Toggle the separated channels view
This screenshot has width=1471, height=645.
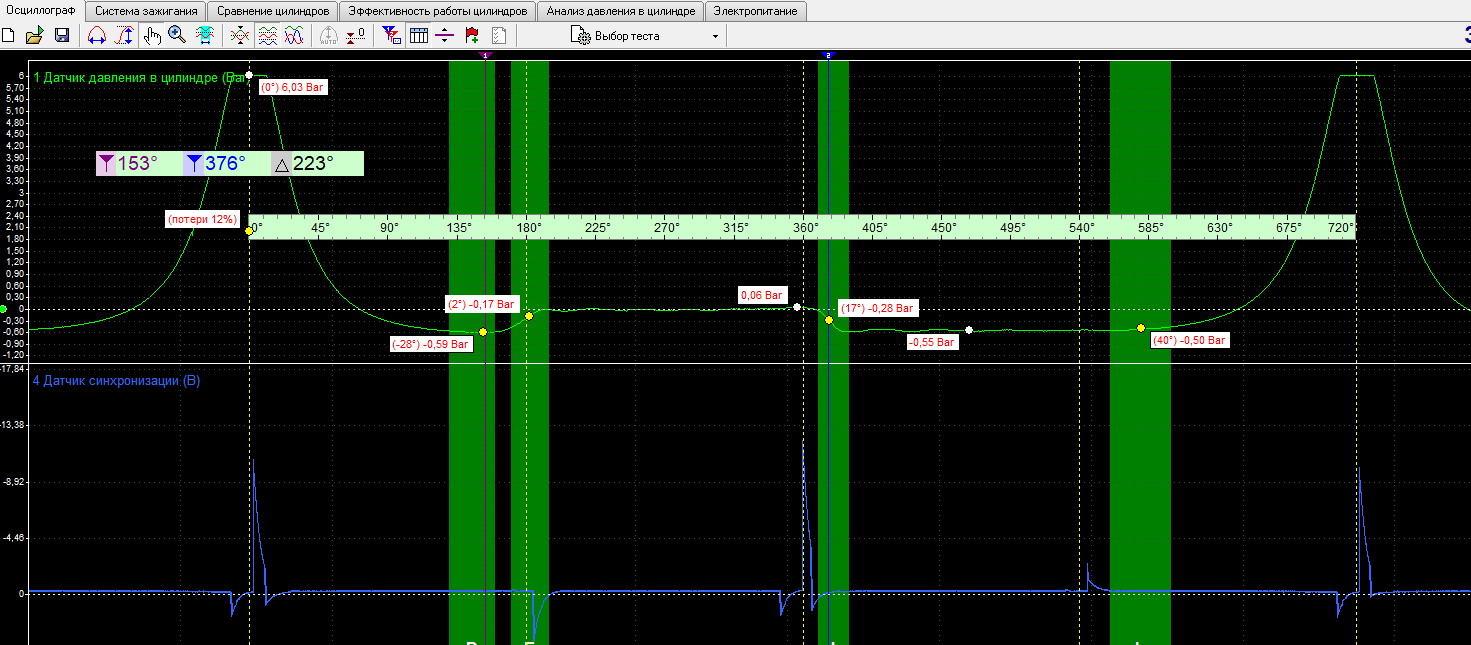click(x=266, y=35)
